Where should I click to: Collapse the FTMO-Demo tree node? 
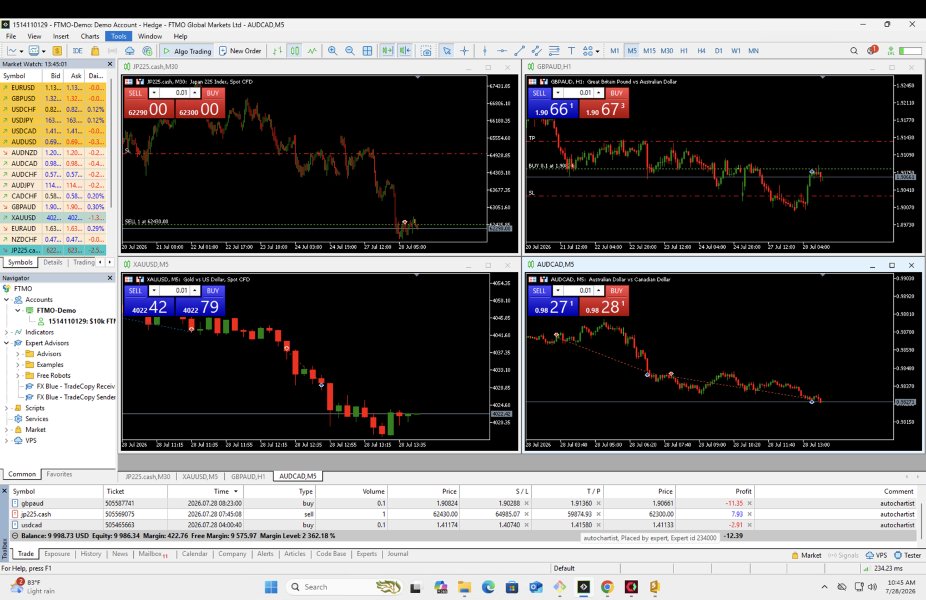tap(18, 310)
